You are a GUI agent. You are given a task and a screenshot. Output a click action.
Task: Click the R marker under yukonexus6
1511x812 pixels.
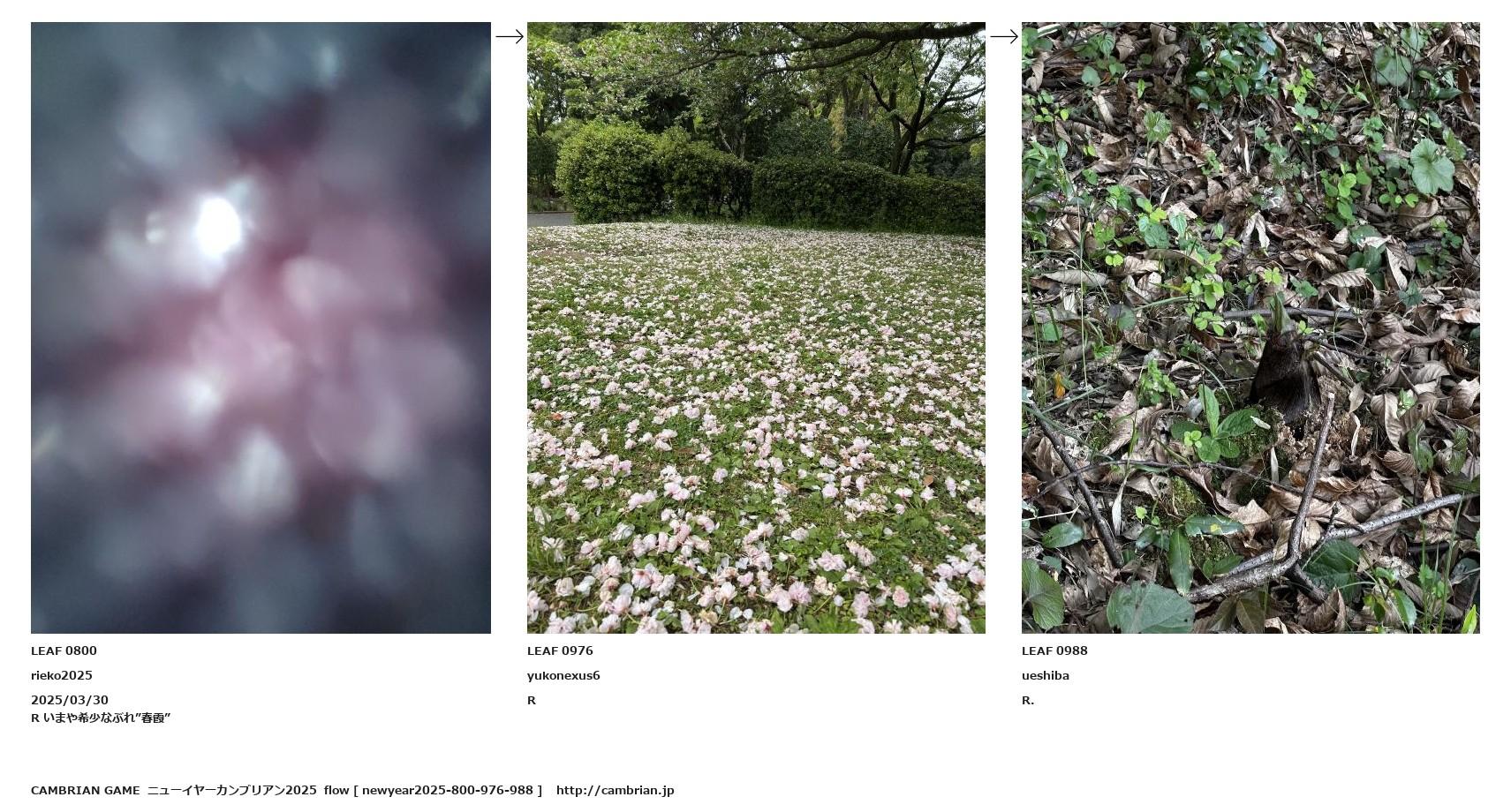point(532,700)
